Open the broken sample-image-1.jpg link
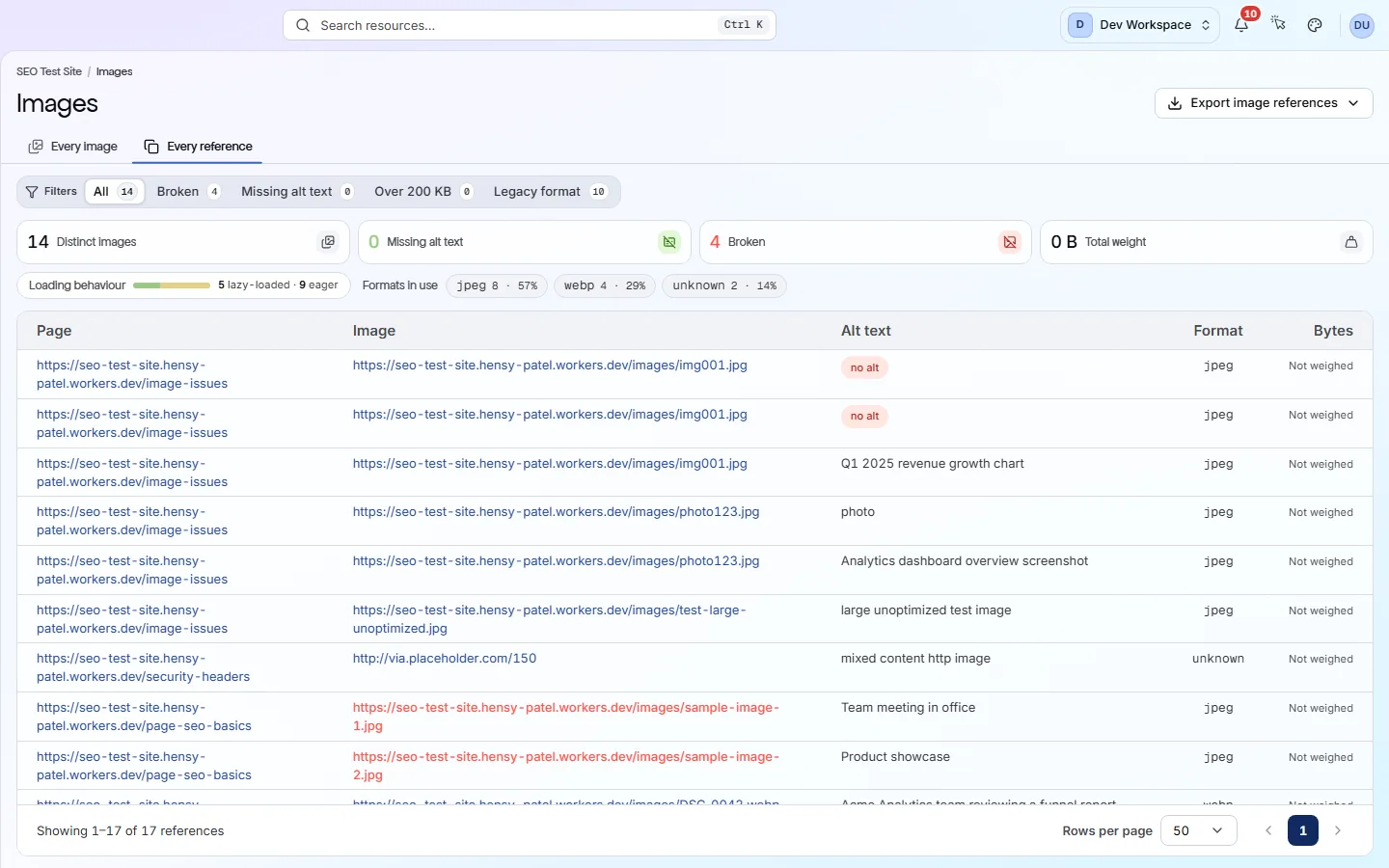 point(566,717)
